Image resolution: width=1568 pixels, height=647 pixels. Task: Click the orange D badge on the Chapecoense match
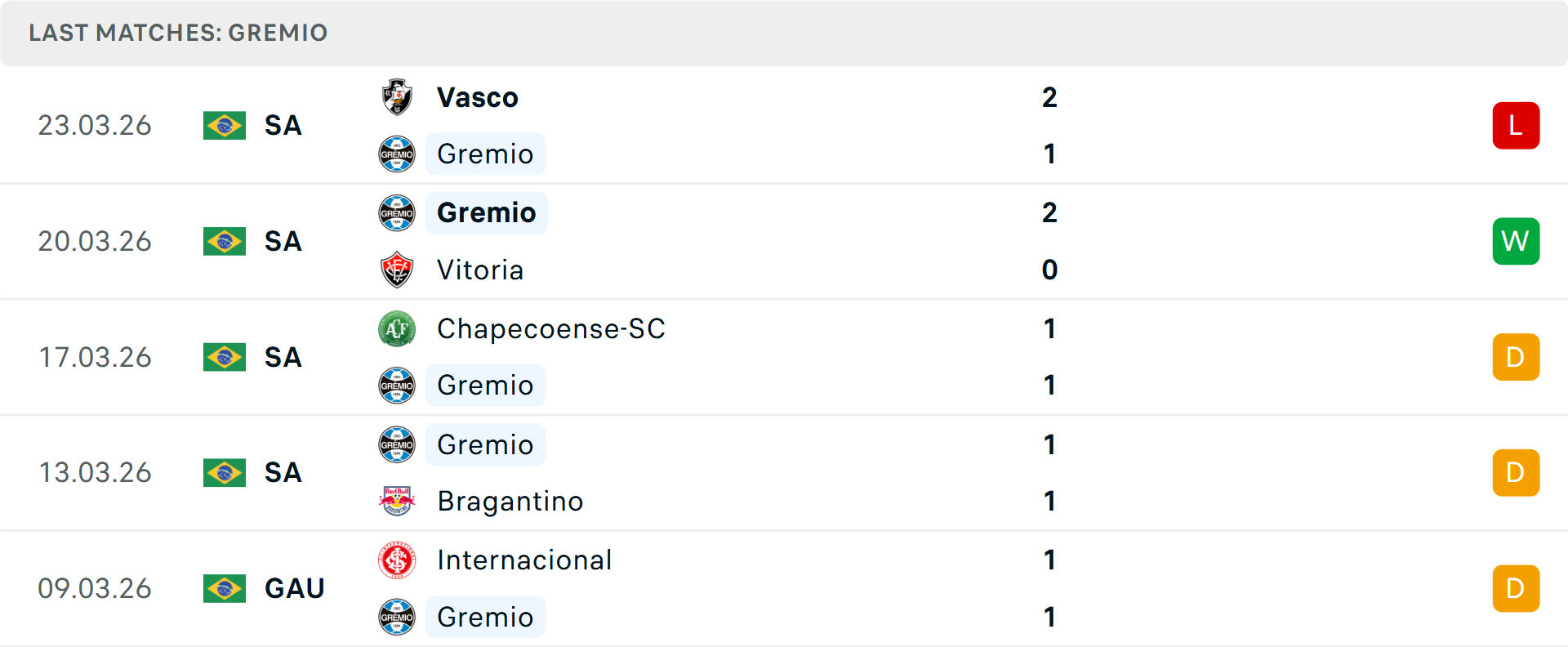coord(1516,356)
